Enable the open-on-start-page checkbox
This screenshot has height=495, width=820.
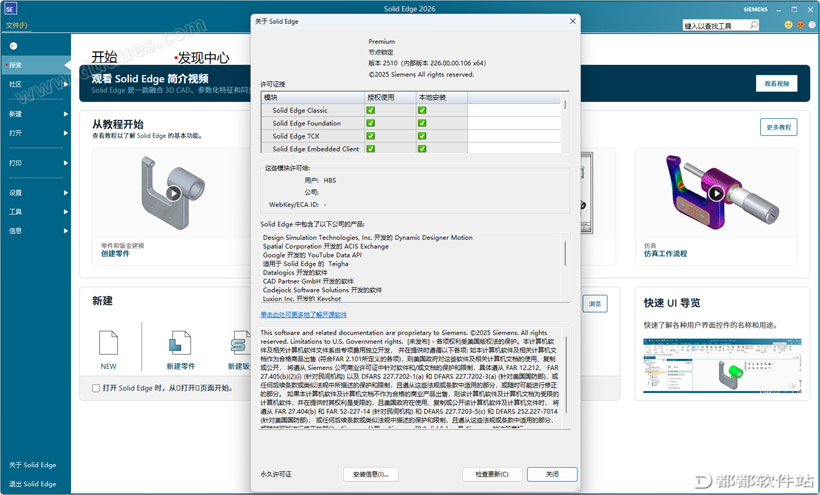pyautogui.click(x=96, y=388)
